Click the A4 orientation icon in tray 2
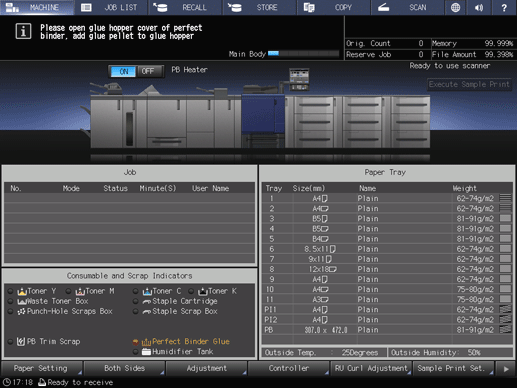The width and height of the screenshot is (517, 388). (325, 209)
